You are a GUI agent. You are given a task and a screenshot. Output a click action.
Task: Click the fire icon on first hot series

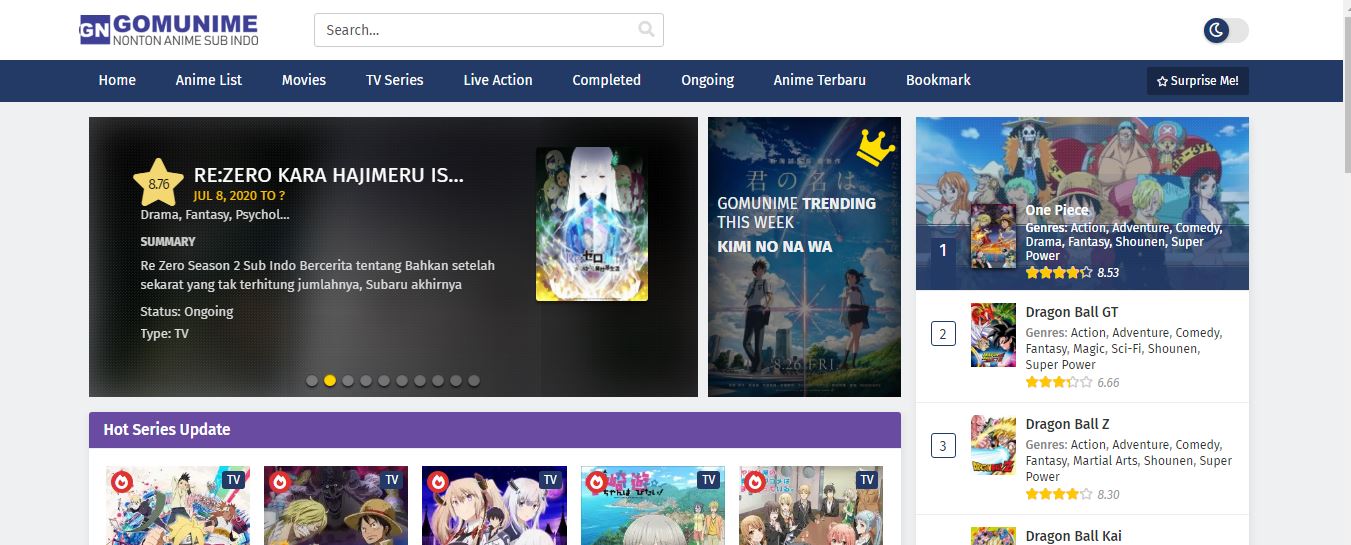(123, 482)
